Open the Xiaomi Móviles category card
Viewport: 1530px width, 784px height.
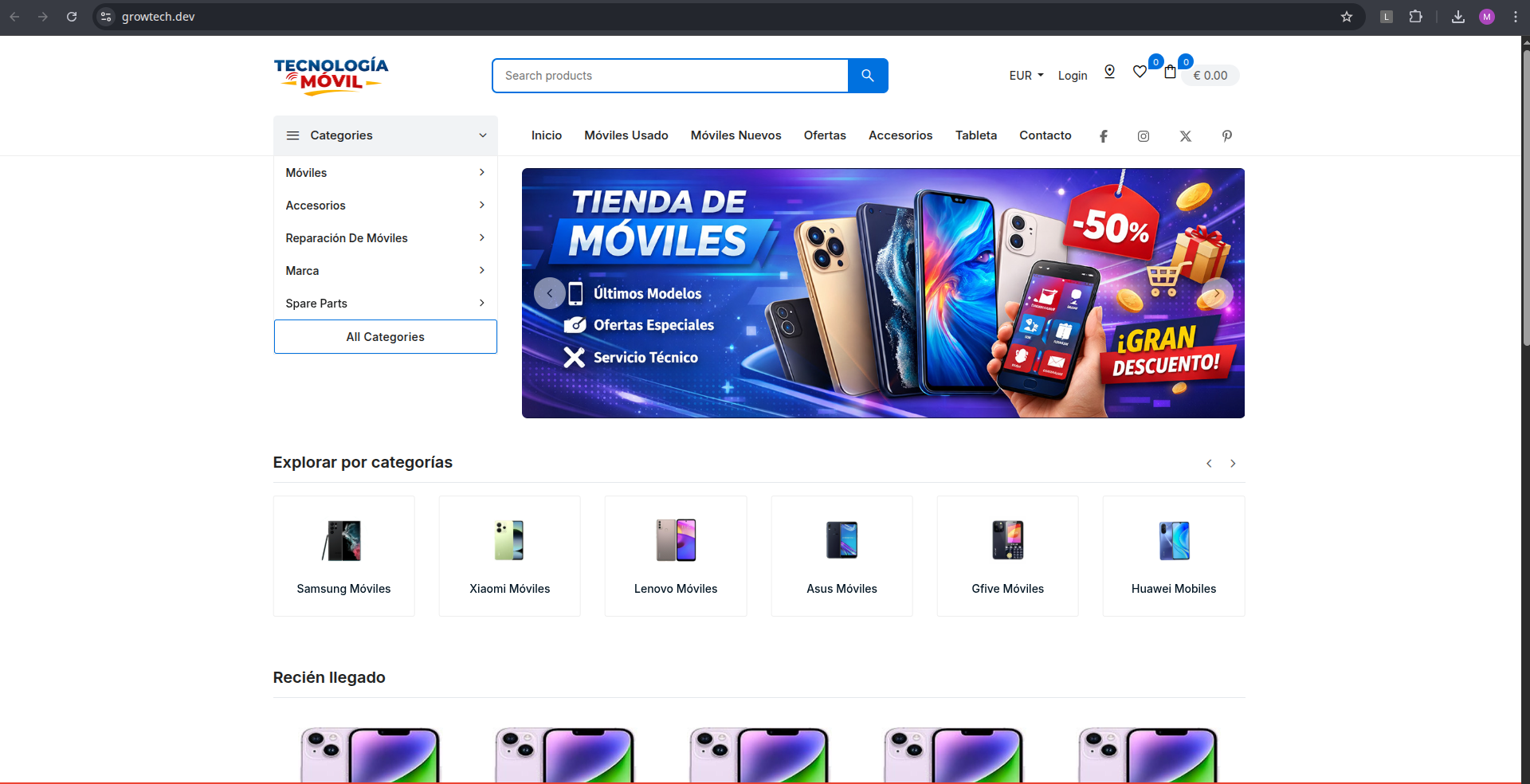coord(510,556)
